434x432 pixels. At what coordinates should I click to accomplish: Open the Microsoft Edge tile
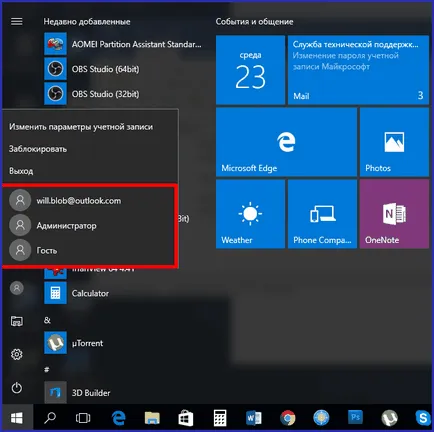(x=286, y=142)
